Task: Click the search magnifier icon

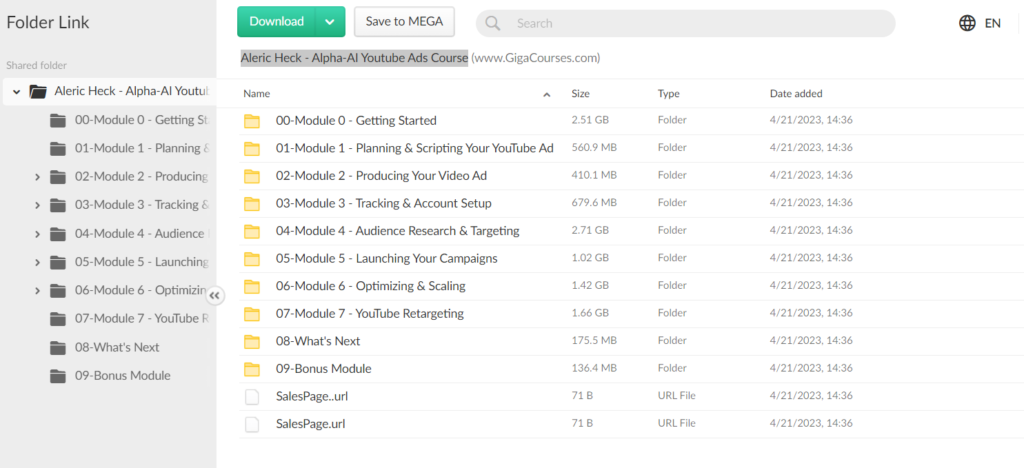Action: 494,23
